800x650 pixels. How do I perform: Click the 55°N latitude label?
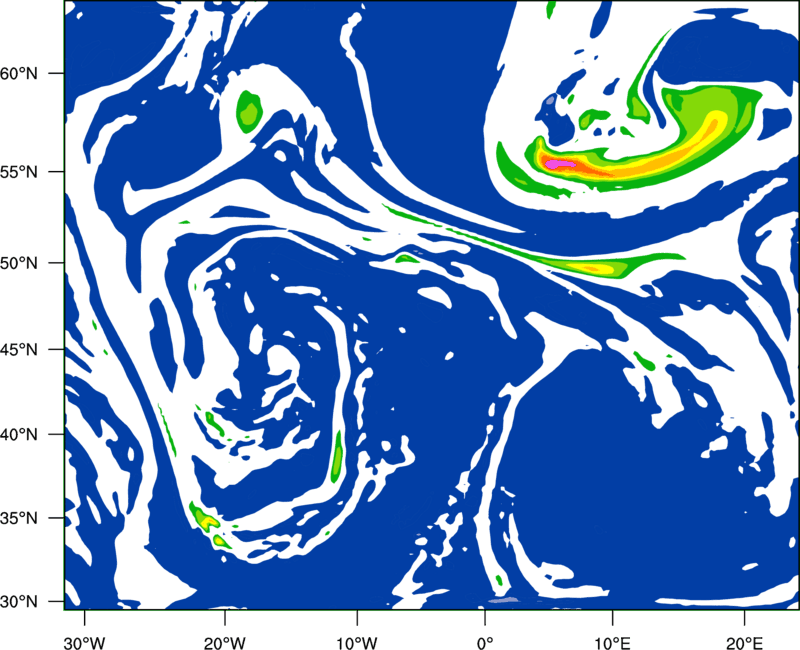click(19, 172)
